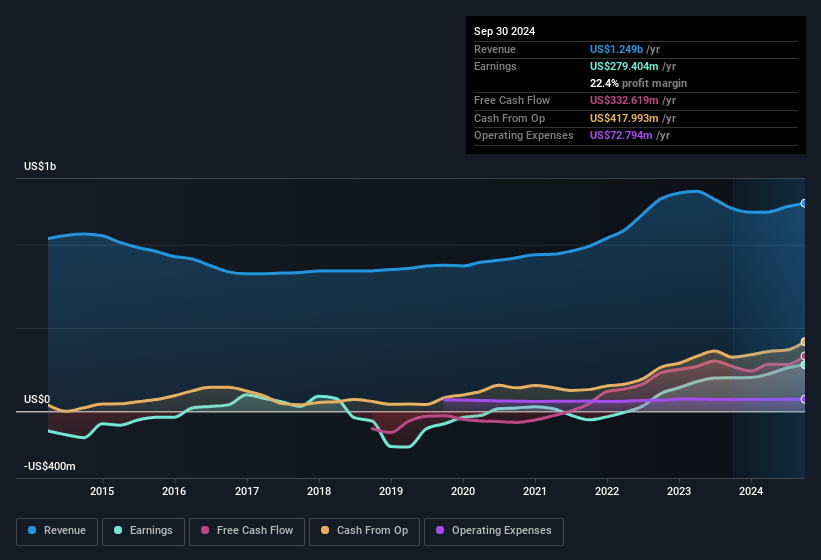The image size is (821, 560).
Task: Toggle the Revenue legend button
Action: point(57,531)
